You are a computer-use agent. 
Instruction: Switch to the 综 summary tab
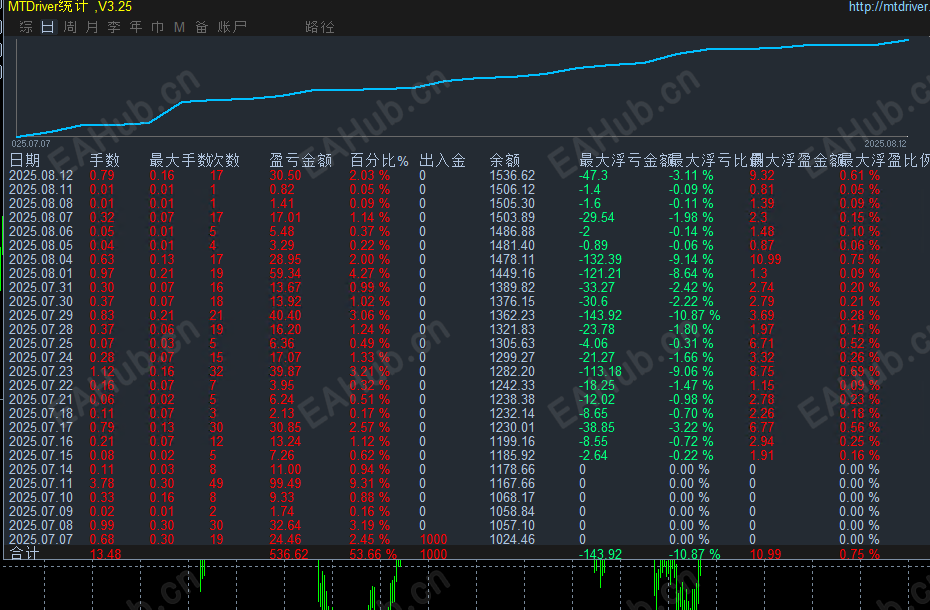26,27
